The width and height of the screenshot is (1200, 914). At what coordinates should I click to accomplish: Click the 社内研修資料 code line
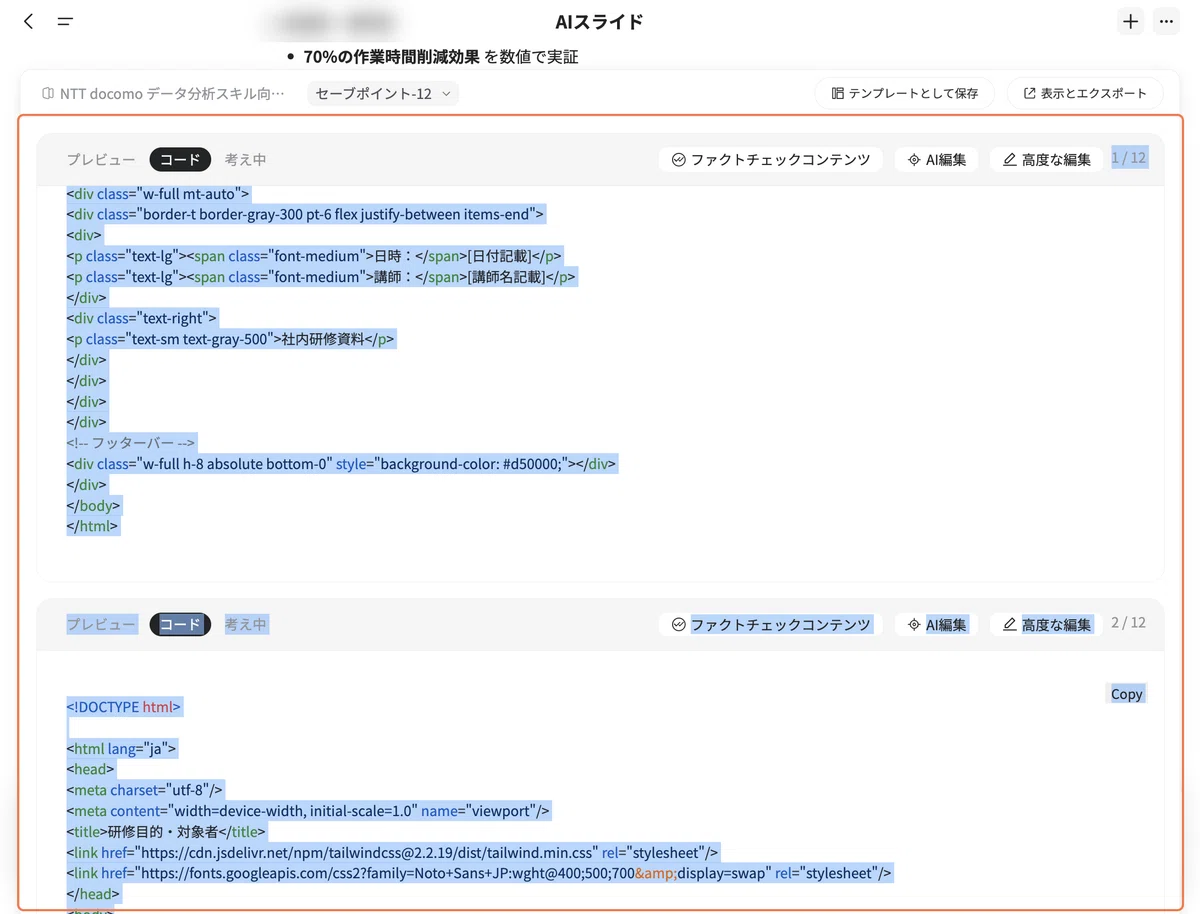(x=231, y=339)
